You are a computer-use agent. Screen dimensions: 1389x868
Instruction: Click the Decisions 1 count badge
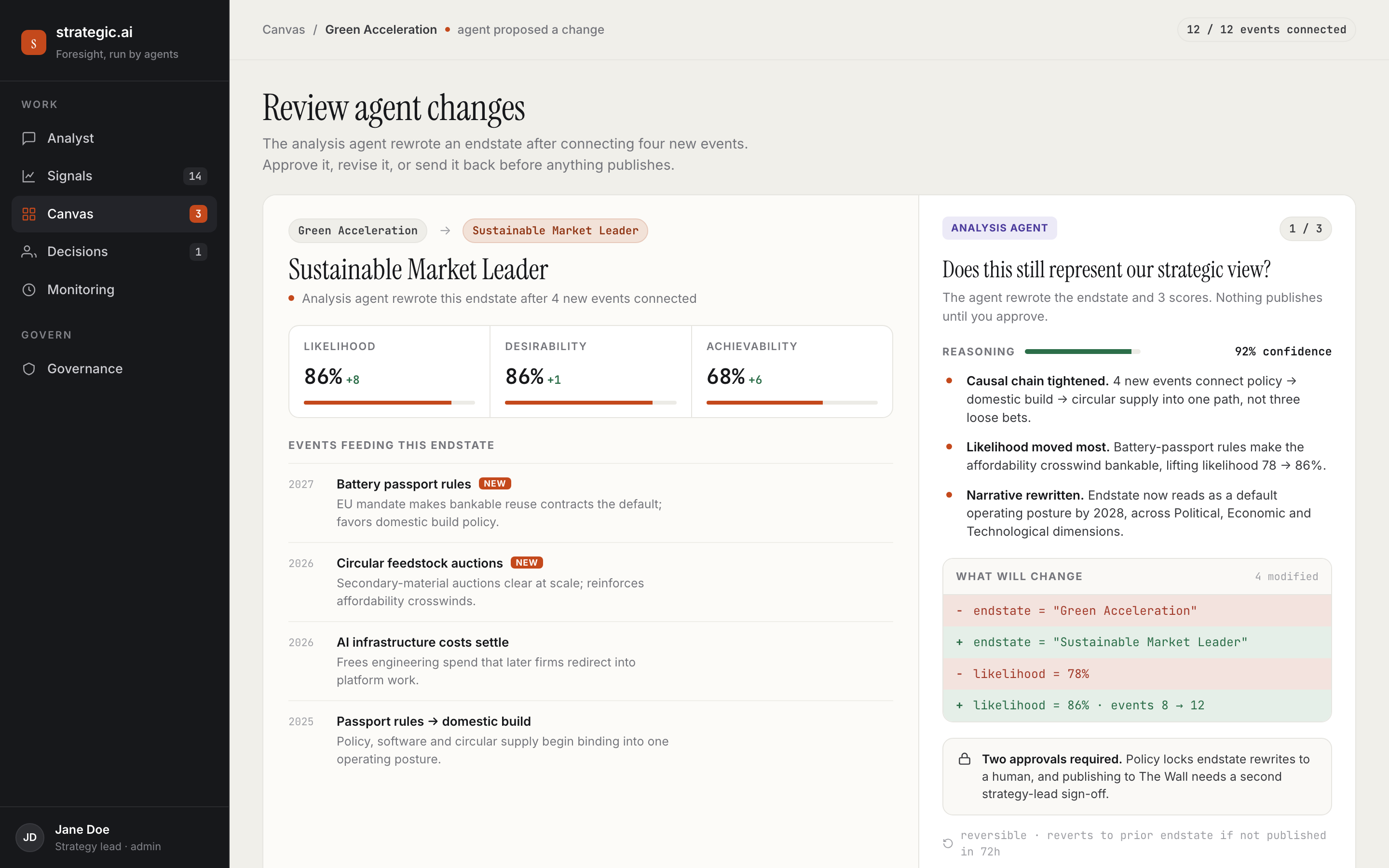(x=198, y=252)
